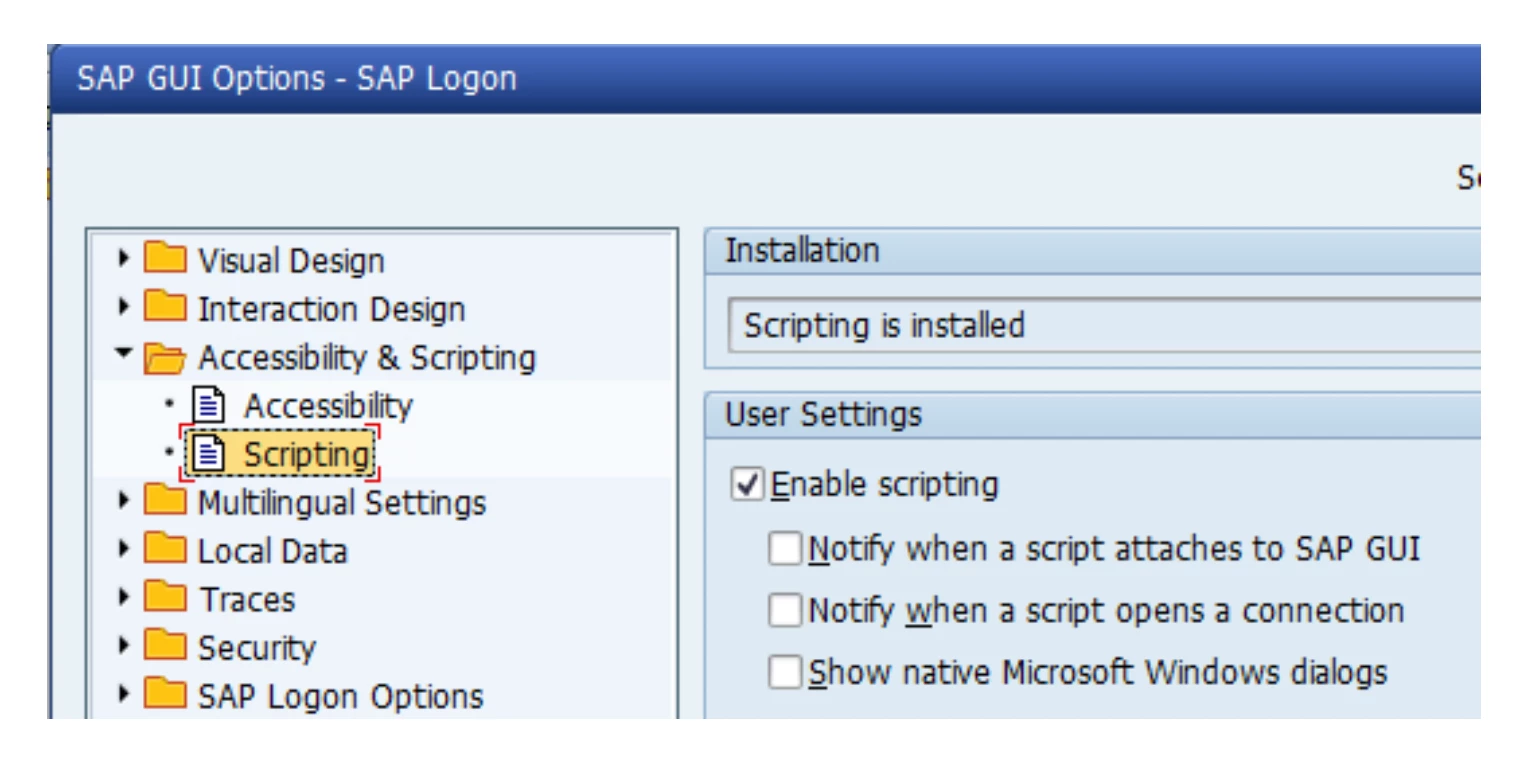Tick Notify when a script opens a connection
The width and height of the screenshot is (1522, 776).
785,610
